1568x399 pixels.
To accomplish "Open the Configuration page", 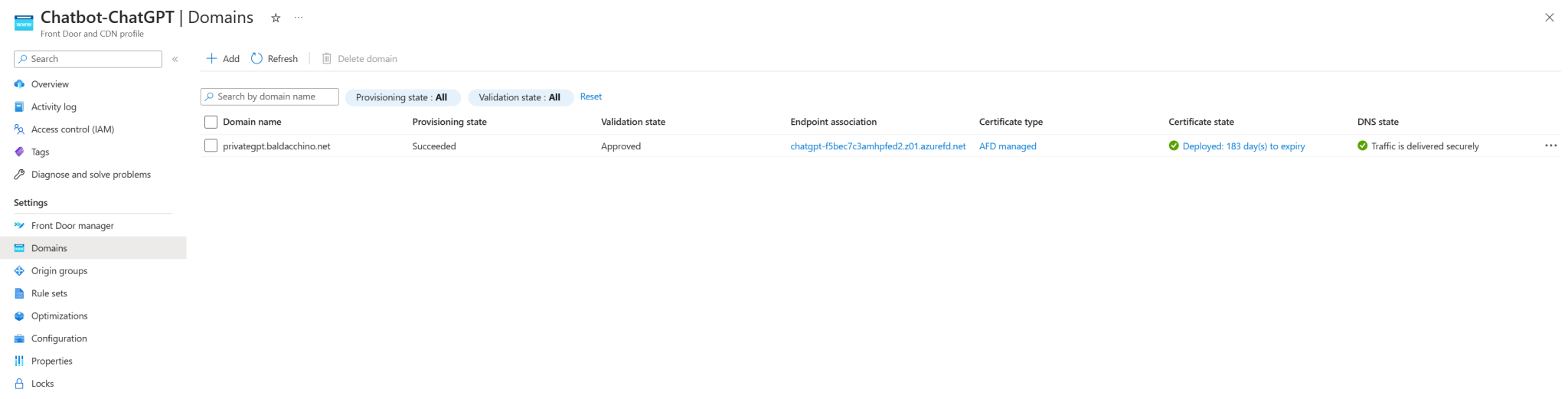I will coord(93,338).
